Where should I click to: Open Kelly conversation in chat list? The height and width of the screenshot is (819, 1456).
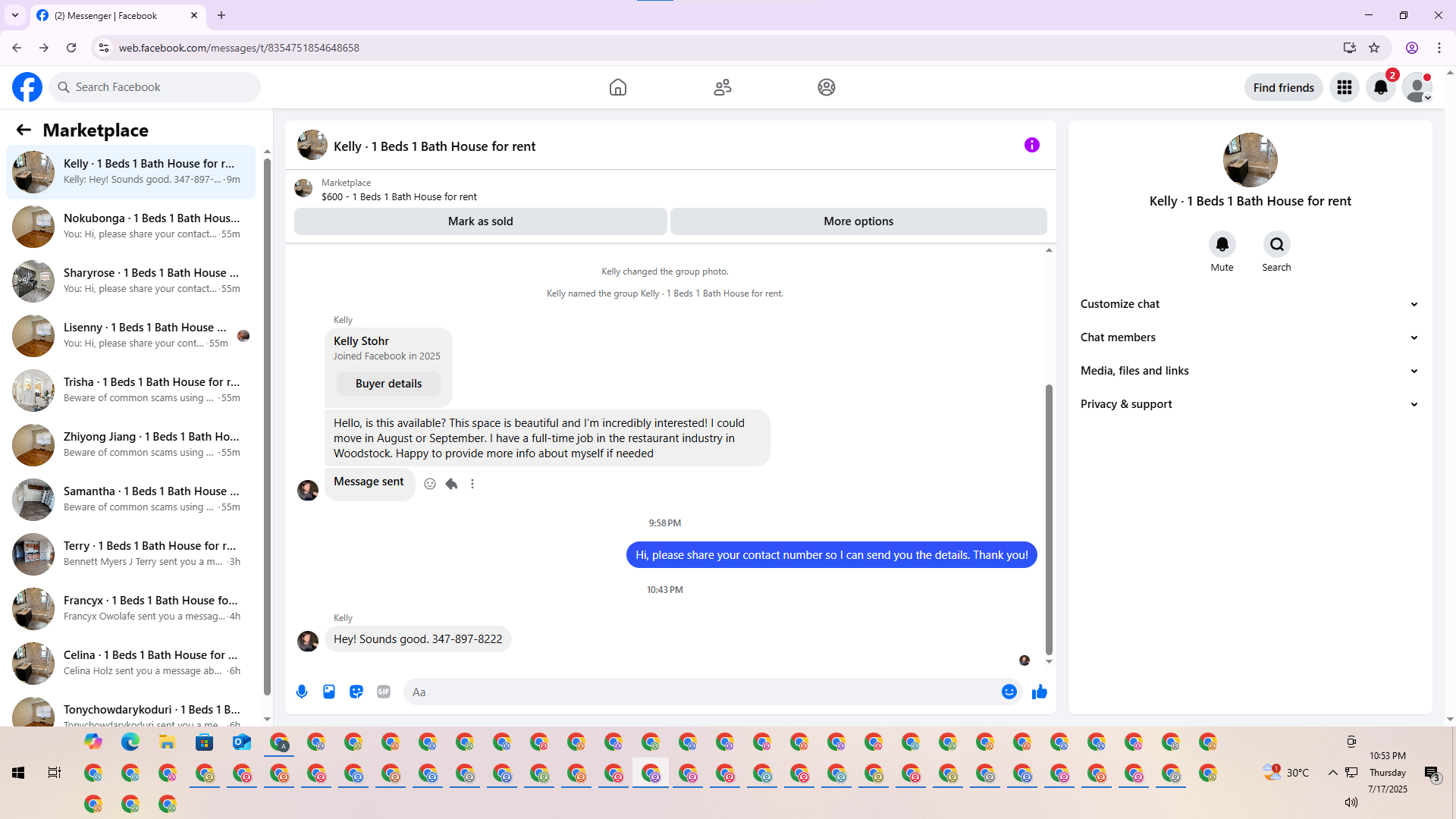click(x=131, y=172)
